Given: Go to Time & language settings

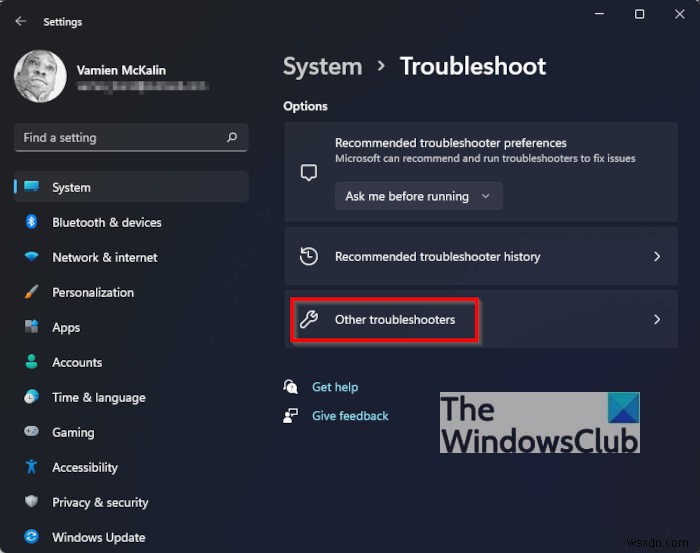Looking at the screenshot, I should (99, 397).
